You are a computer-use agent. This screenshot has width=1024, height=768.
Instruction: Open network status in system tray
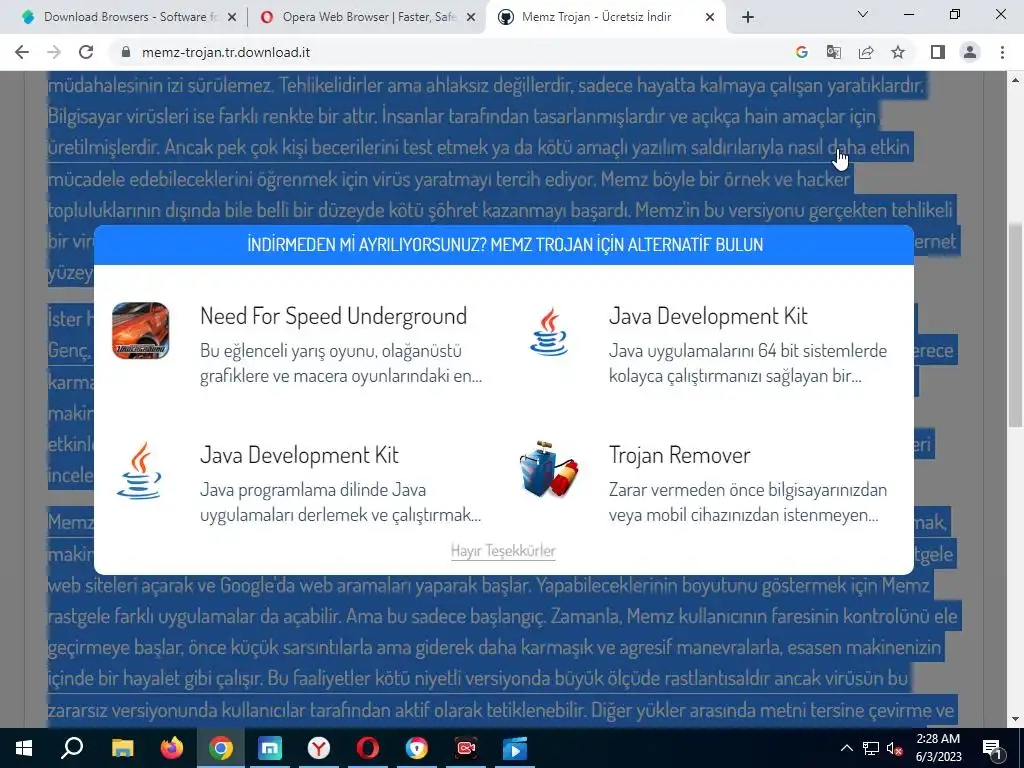871,748
